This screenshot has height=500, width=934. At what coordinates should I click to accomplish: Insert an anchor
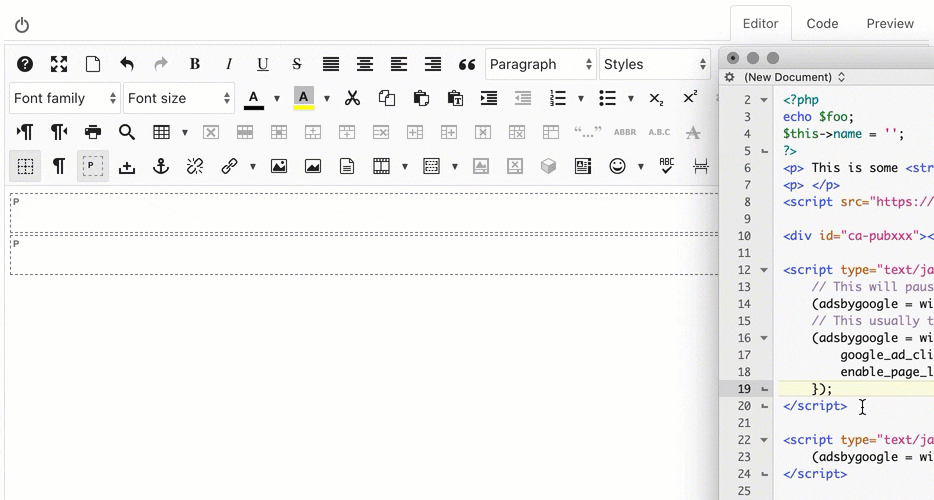[x=161, y=166]
